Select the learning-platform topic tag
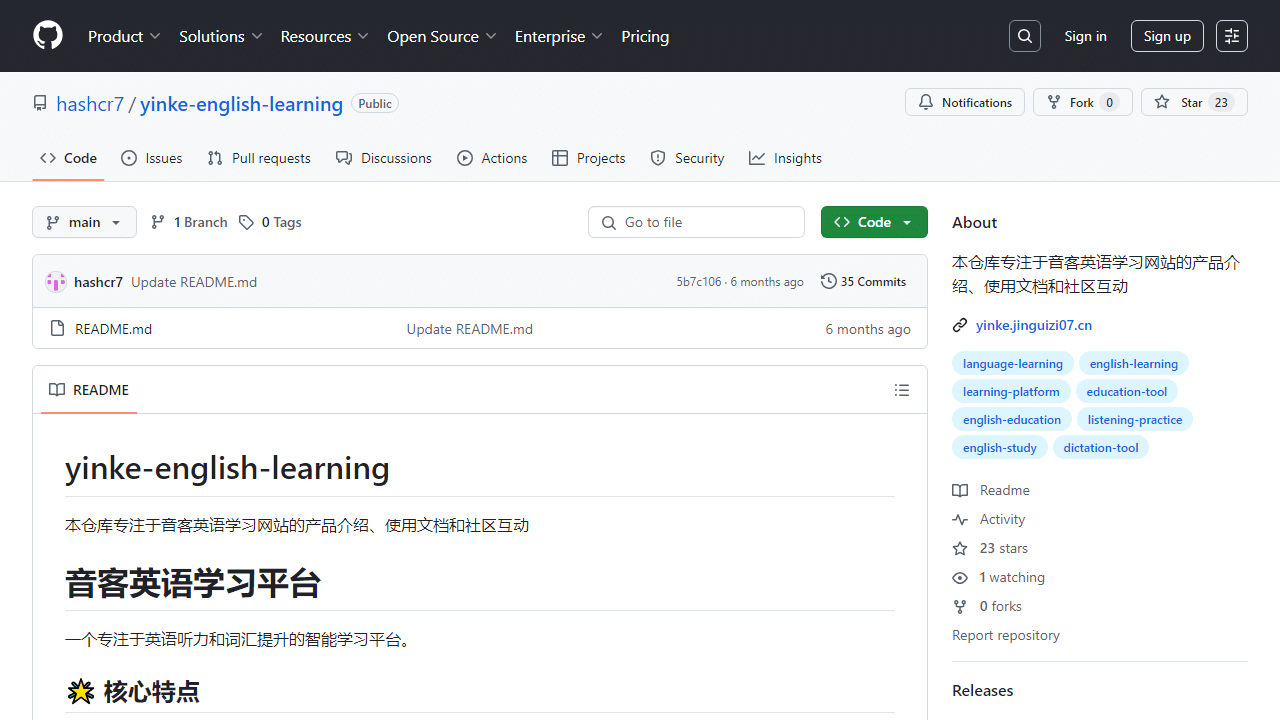This screenshot has height=720, width=1280. 1011,392
